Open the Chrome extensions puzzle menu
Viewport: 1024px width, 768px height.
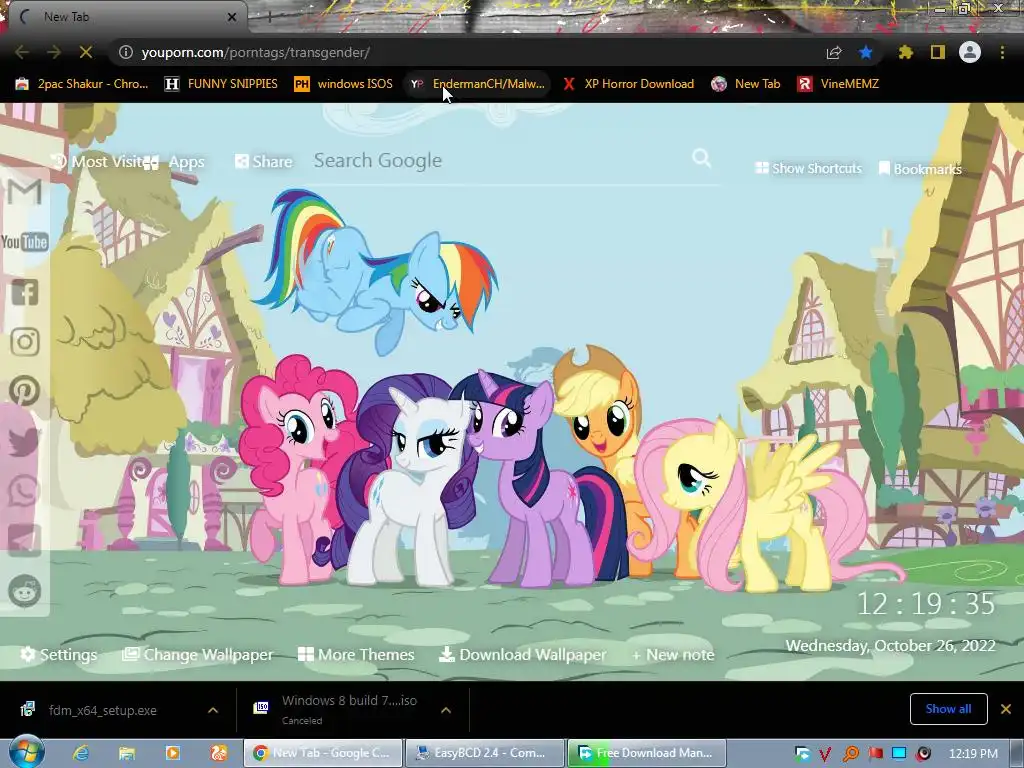tap(906, 52)
